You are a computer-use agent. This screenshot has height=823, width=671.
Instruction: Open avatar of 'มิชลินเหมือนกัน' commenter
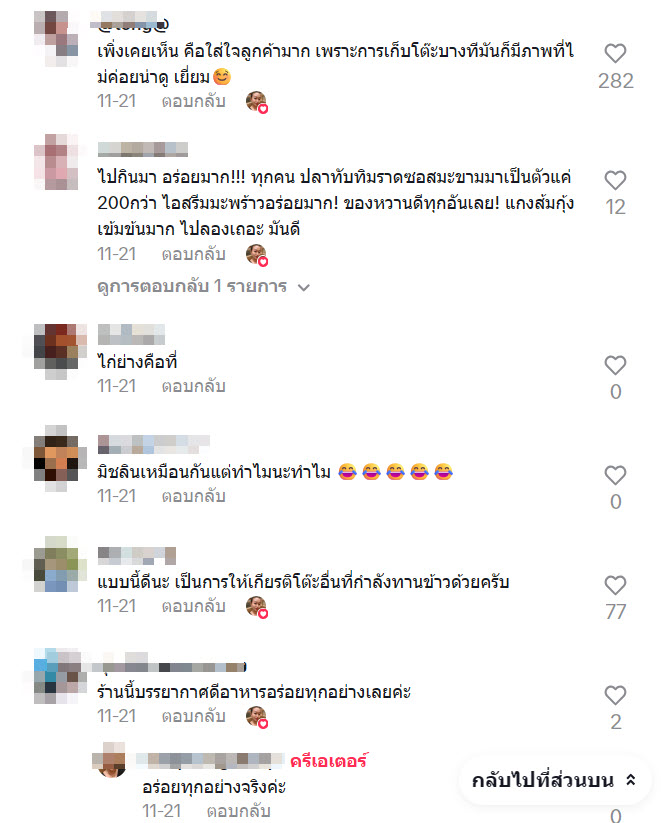tap(59, 458)
